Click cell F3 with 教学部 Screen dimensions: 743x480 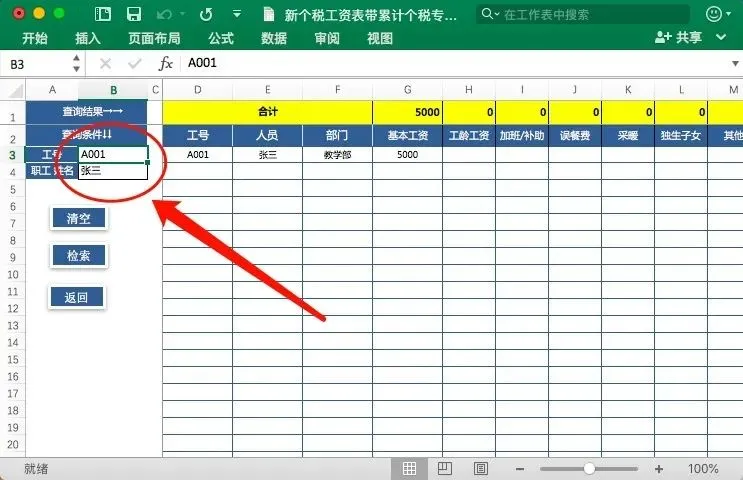click(338, 154)
